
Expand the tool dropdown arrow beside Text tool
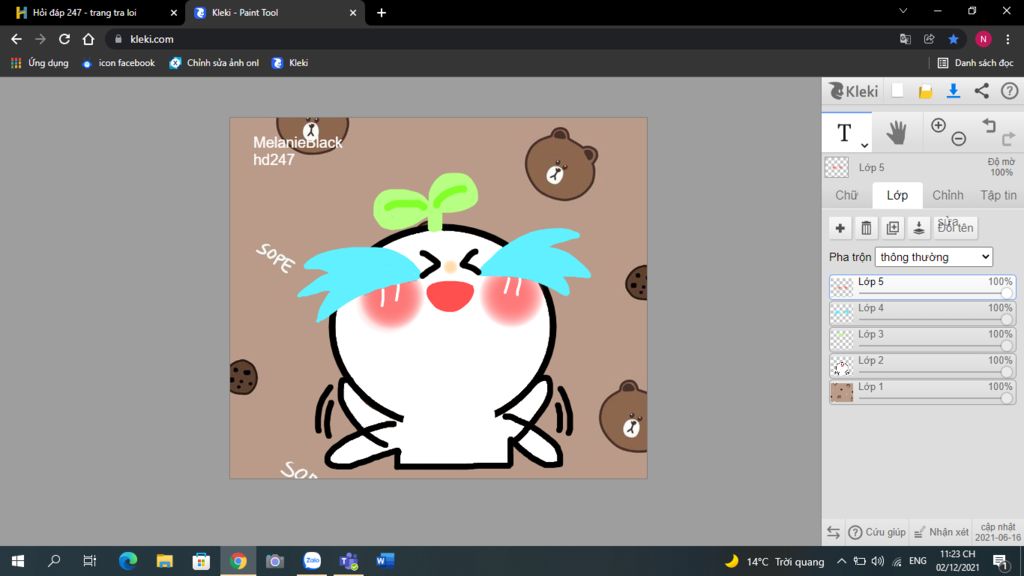pyautogui.click(x=865, y=145)
